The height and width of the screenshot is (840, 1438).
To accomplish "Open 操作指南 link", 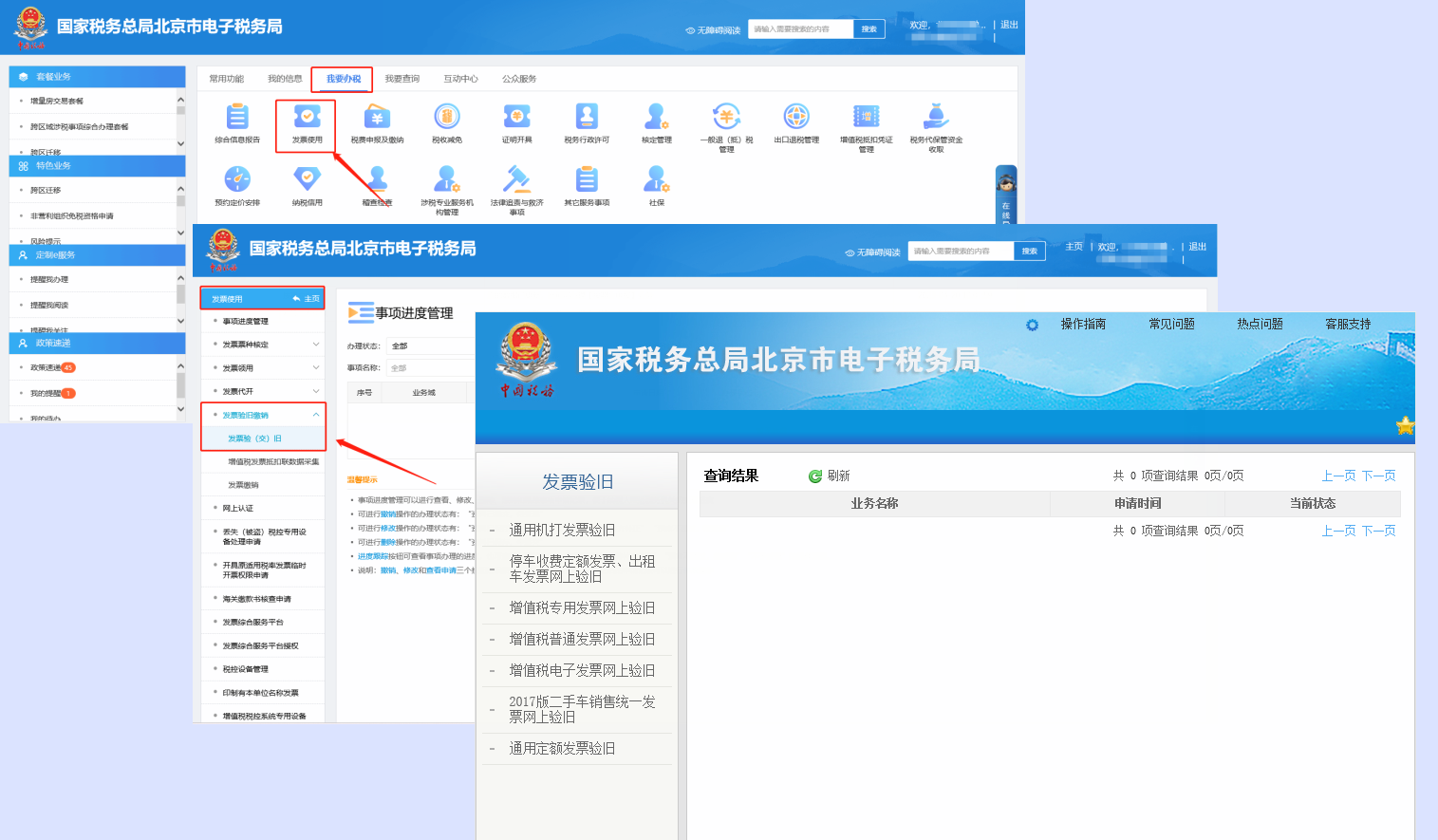I will click(1083, 325).
